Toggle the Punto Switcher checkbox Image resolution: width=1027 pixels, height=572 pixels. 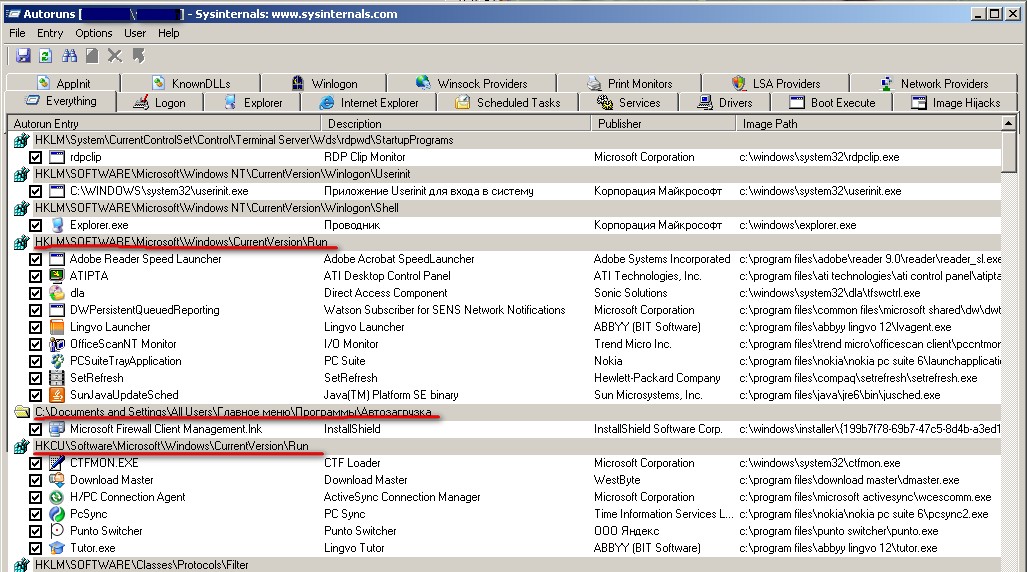point(35,531)
